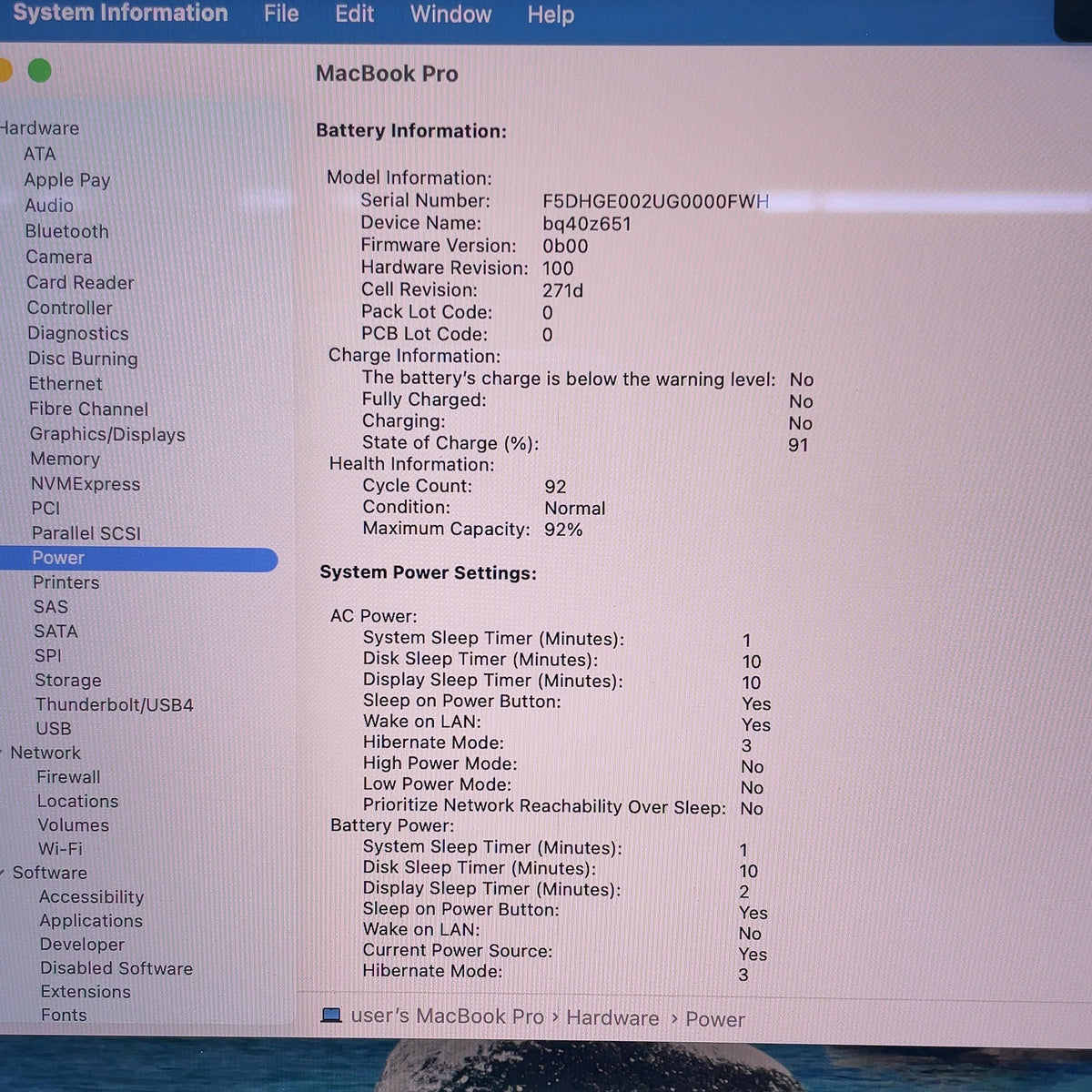Select Disc Burning in the sidebar
Viewport: 1092px width, 1092px height.
click(x=83, y=359)
